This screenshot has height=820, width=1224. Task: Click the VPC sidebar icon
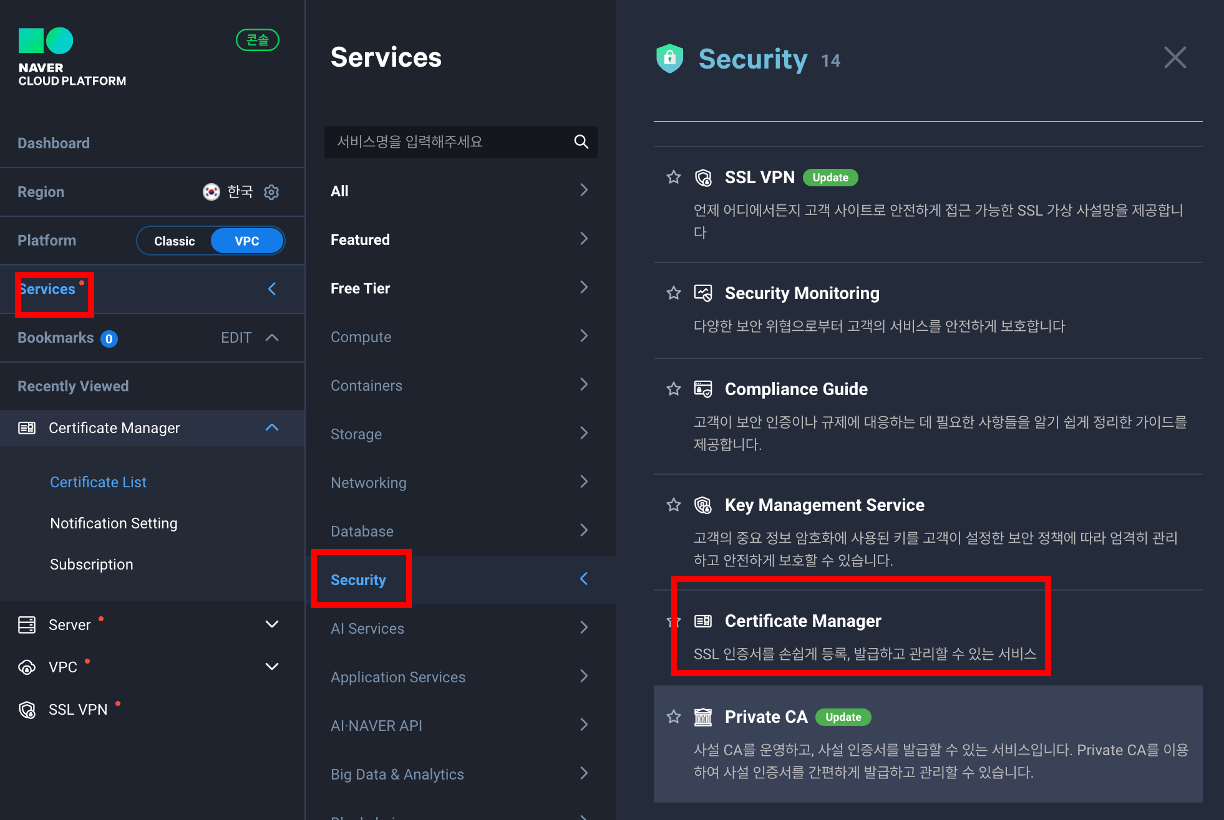tap(27, 667)
